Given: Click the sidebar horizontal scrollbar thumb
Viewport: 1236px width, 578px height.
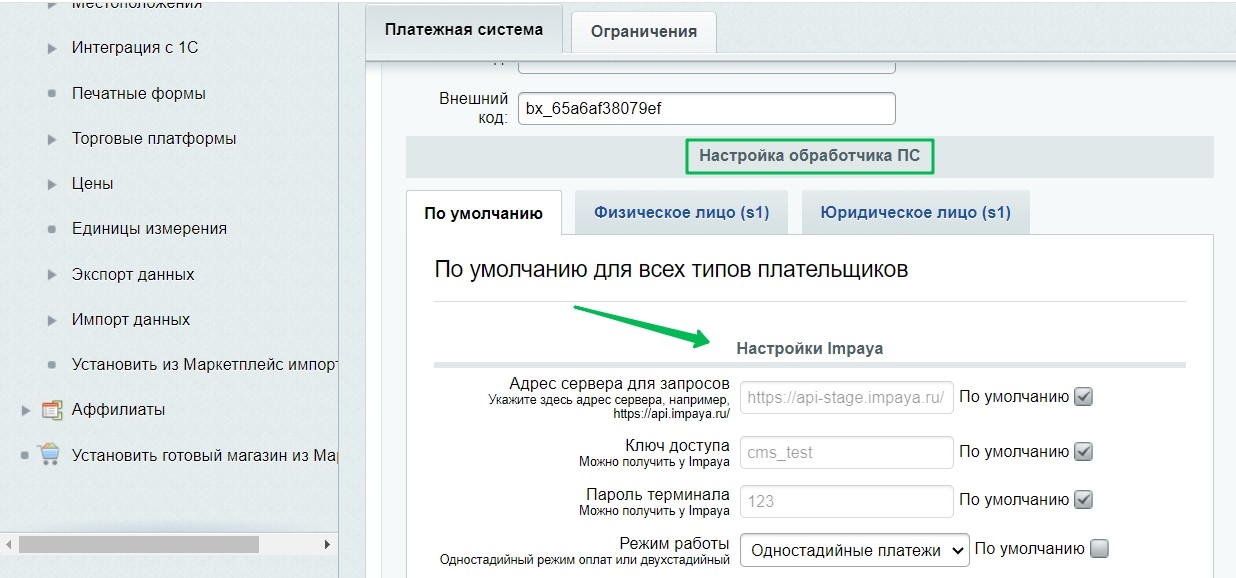Looking at the screenshot, I should point(138,544).
